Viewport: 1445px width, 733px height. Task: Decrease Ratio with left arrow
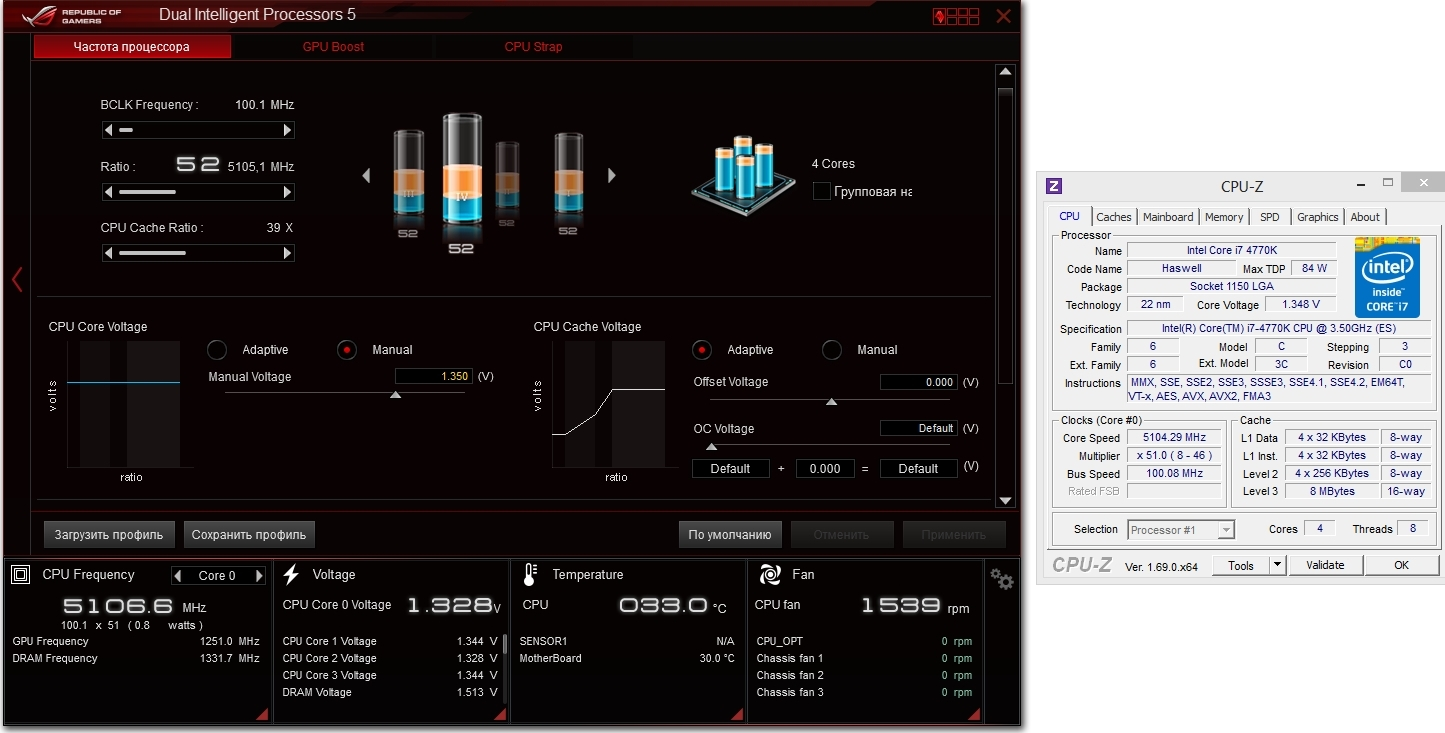(x=108, y=192)
